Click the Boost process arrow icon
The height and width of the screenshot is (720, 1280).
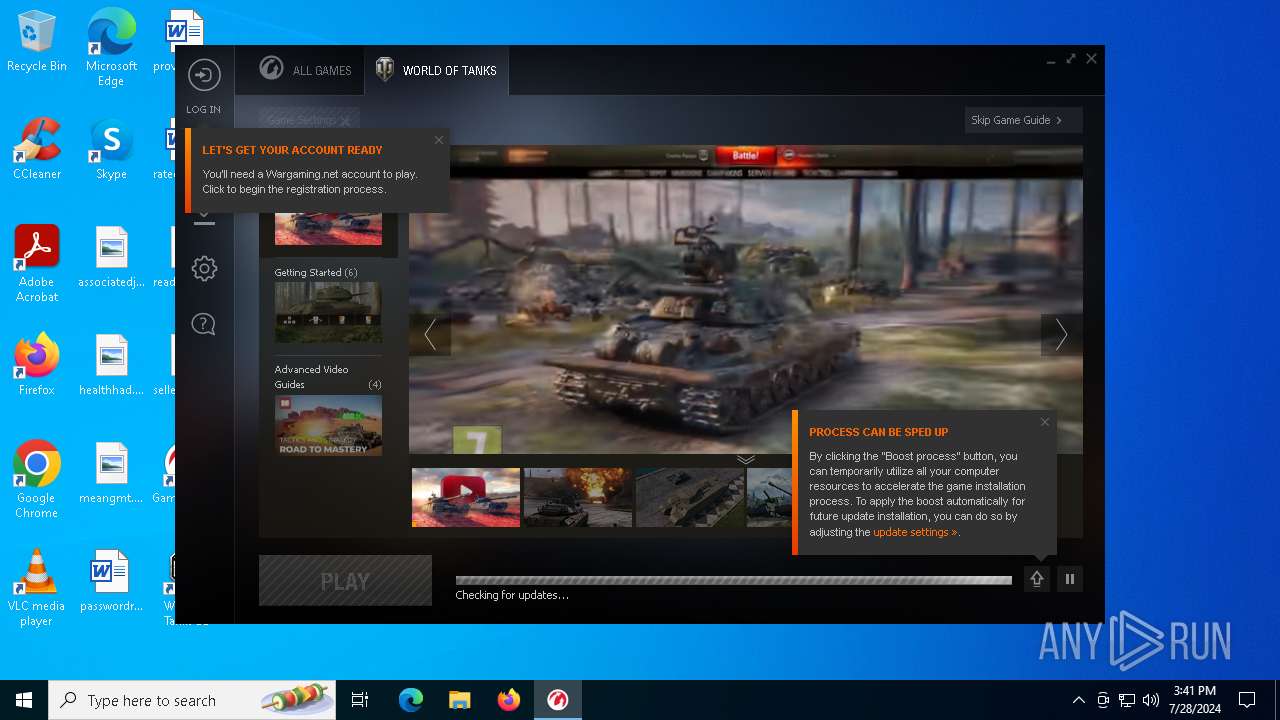coord(1037,579)
